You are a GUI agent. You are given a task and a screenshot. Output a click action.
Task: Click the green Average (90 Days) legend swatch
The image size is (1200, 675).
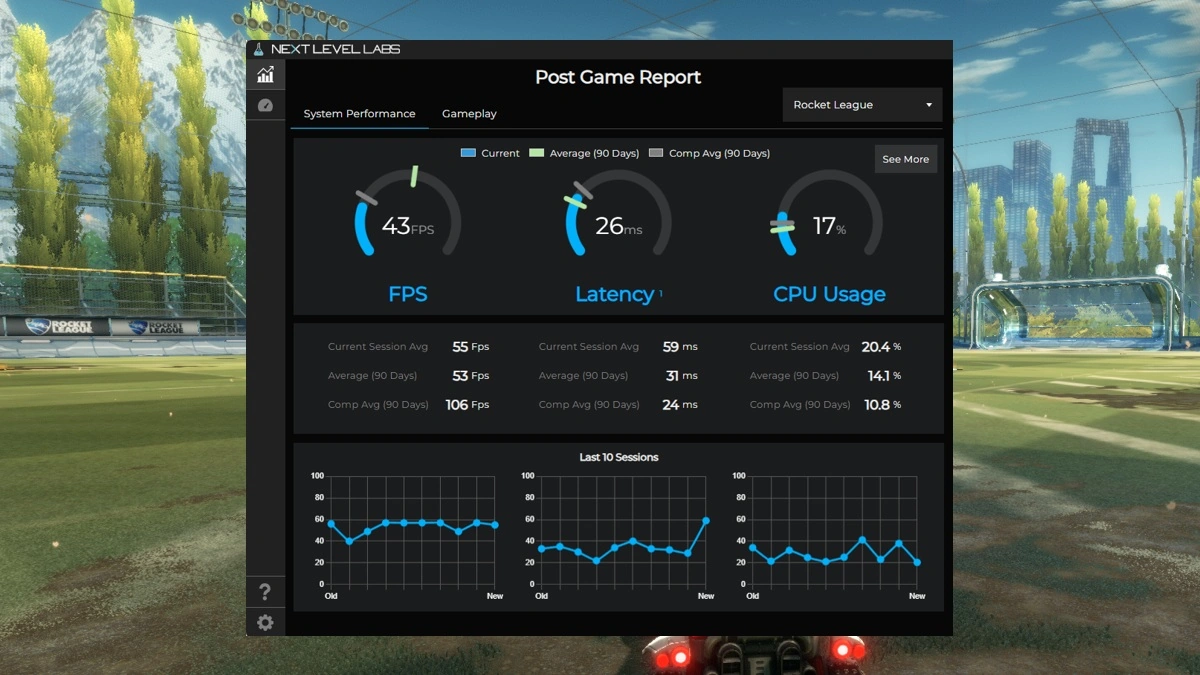(x=537, y=153)
